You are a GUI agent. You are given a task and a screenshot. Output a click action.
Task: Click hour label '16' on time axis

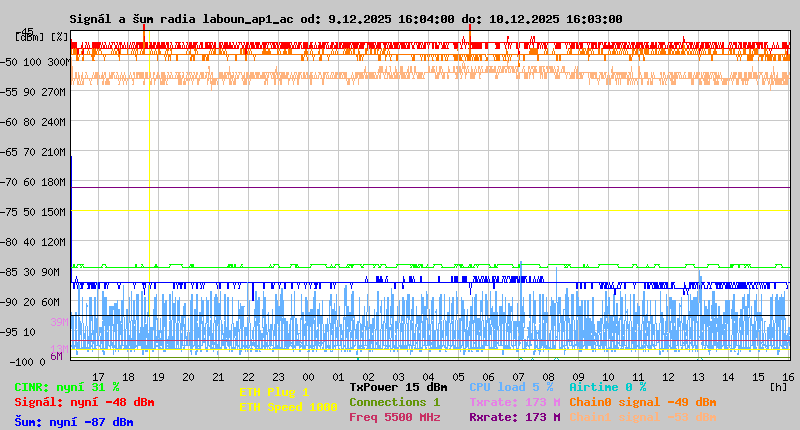[788, 377]
